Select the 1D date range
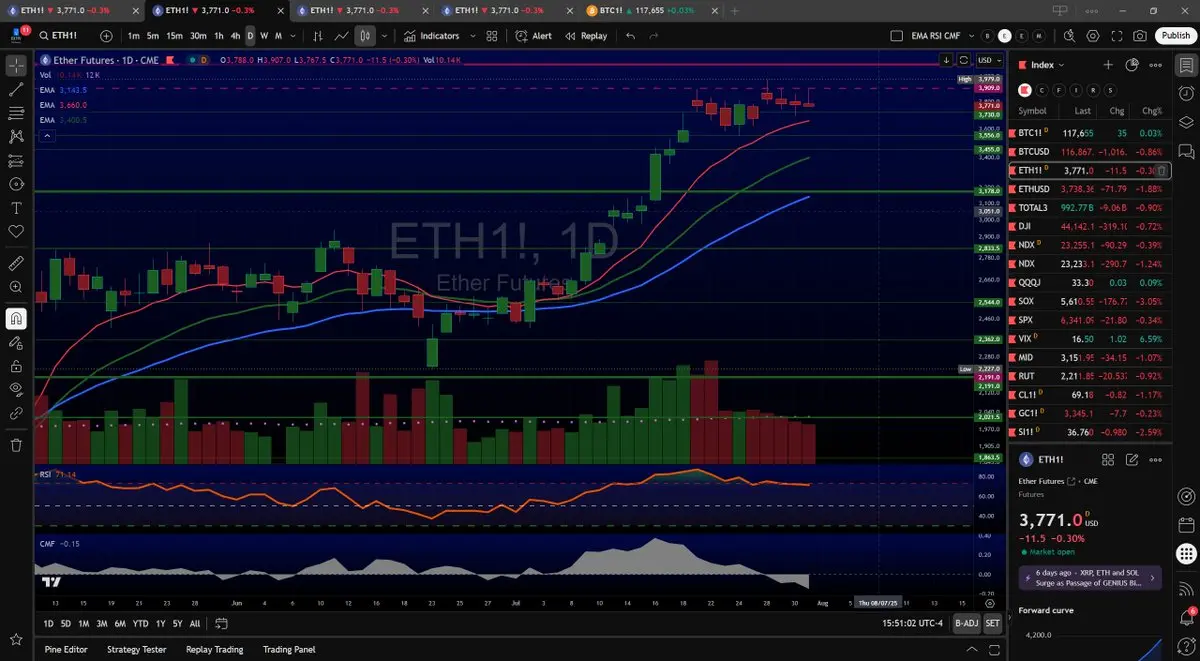Screen dimensions: 1200x661 (48, 623)
